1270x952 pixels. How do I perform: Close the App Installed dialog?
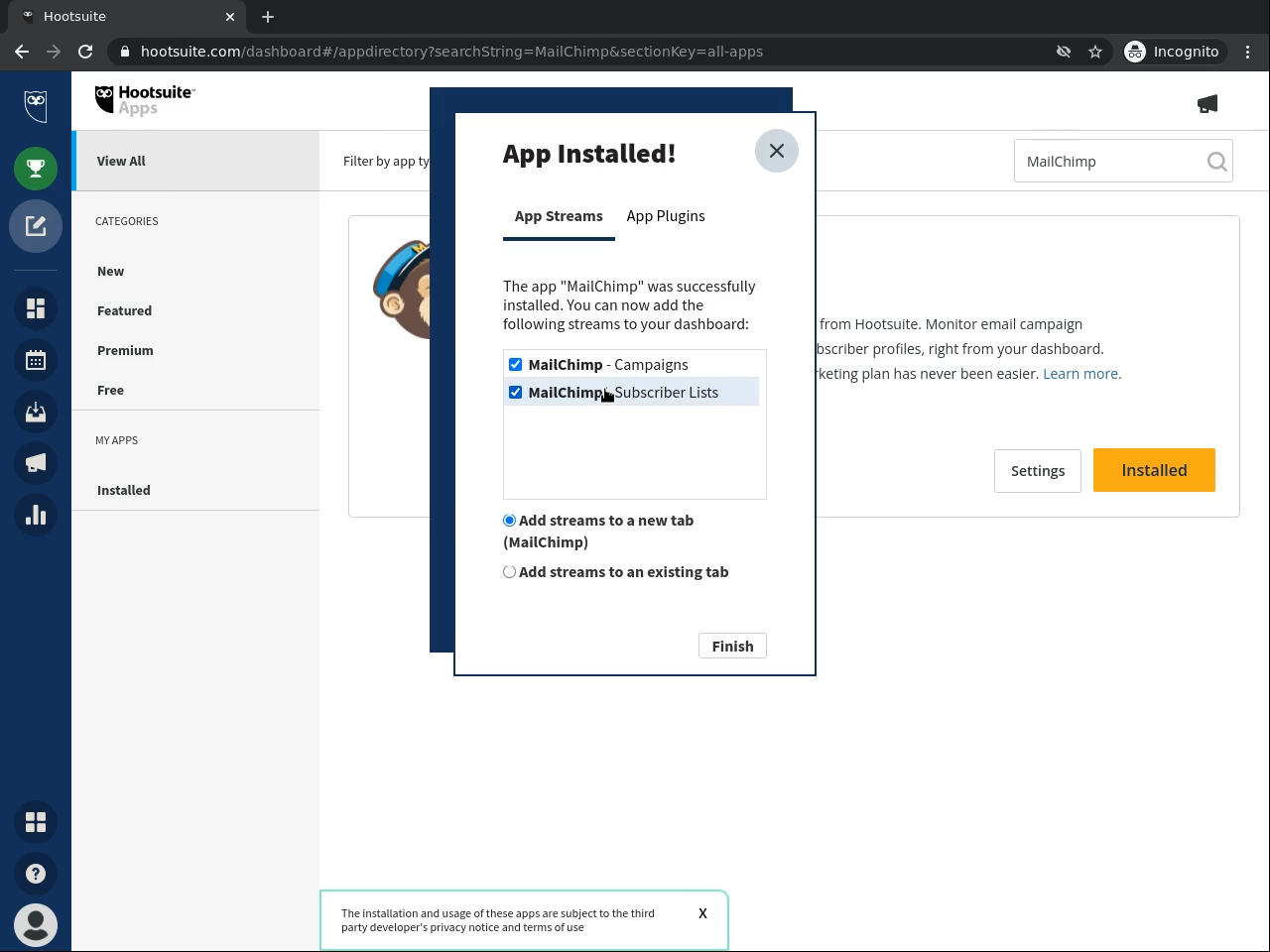[777, 151]
